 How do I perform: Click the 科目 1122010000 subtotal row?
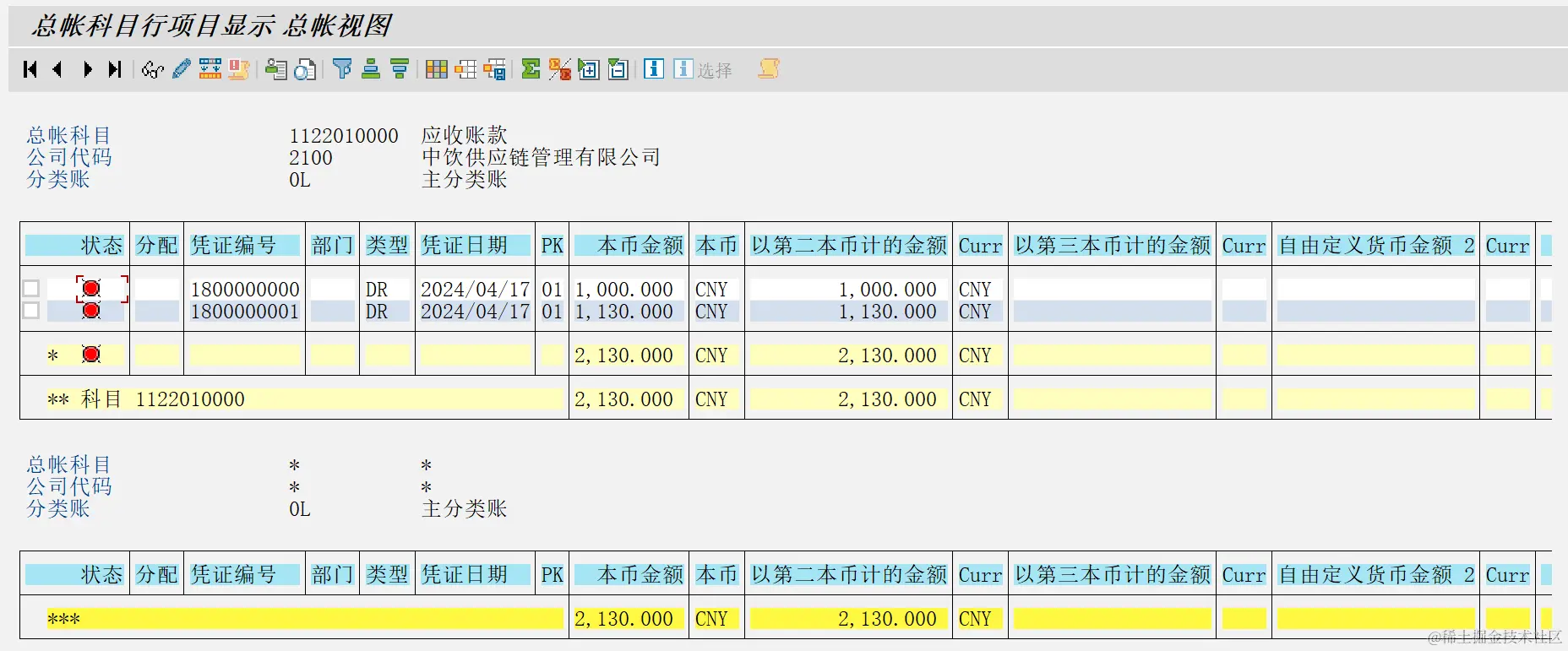(304, 399)
